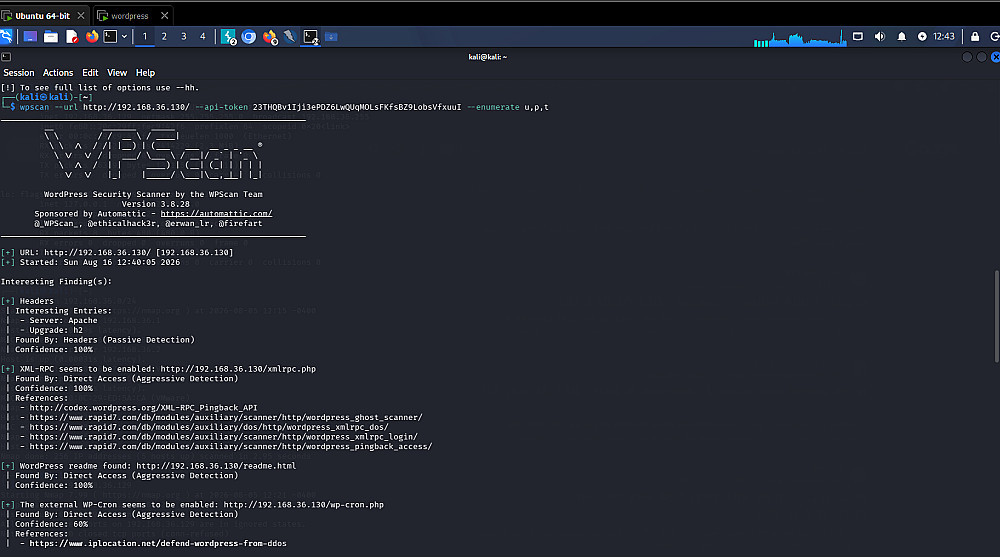This screenshot has height=557, width=1000.
Task: Open the Session menu
Action: tap(18, 73)
